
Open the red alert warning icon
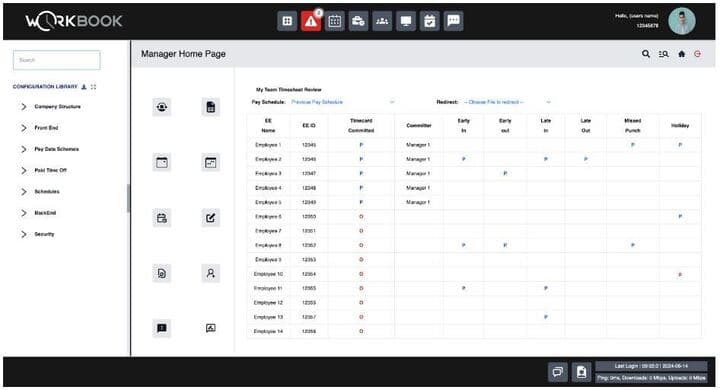click(x=311, y=21)
